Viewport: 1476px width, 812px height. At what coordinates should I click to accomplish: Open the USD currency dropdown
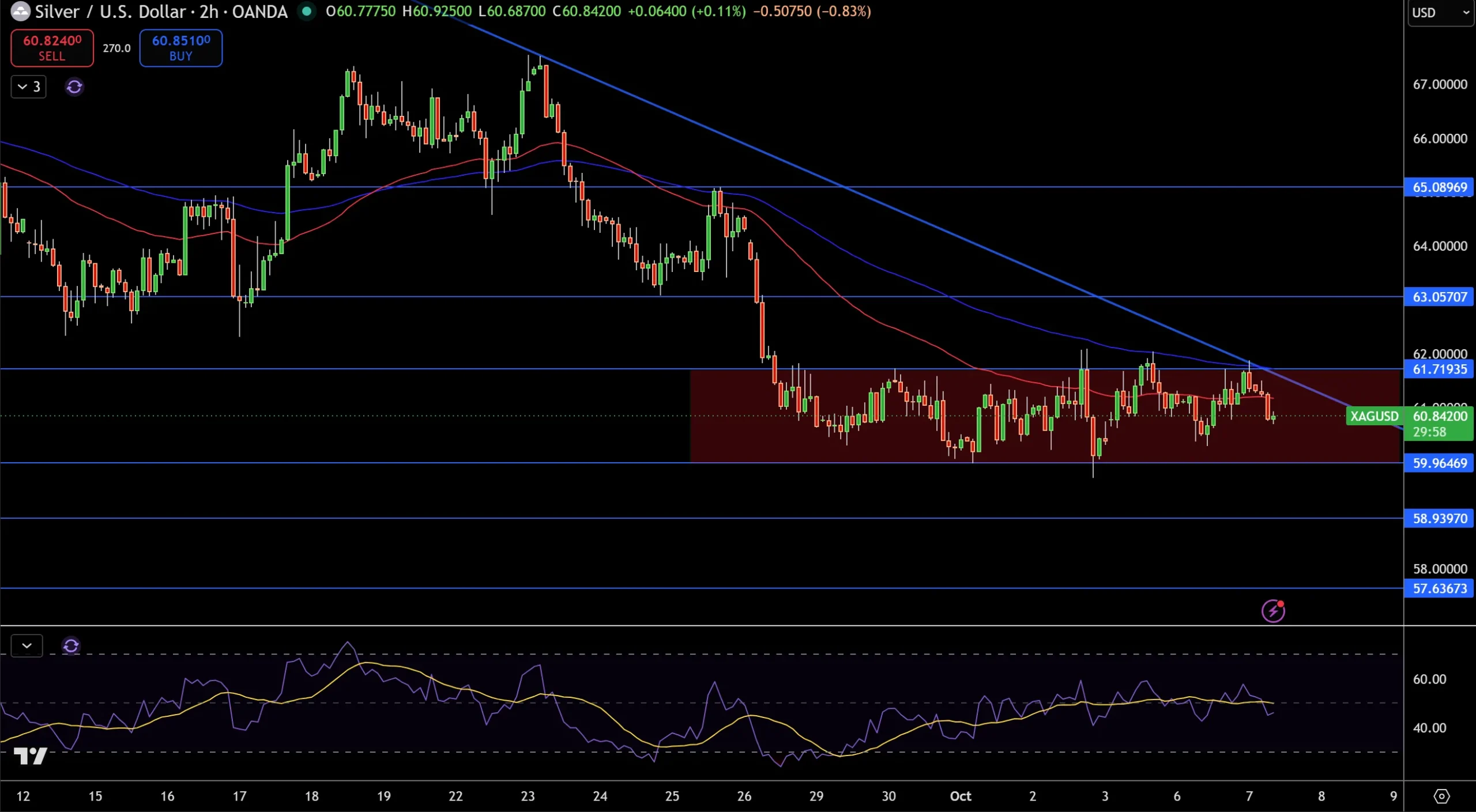coord(1440,13)
